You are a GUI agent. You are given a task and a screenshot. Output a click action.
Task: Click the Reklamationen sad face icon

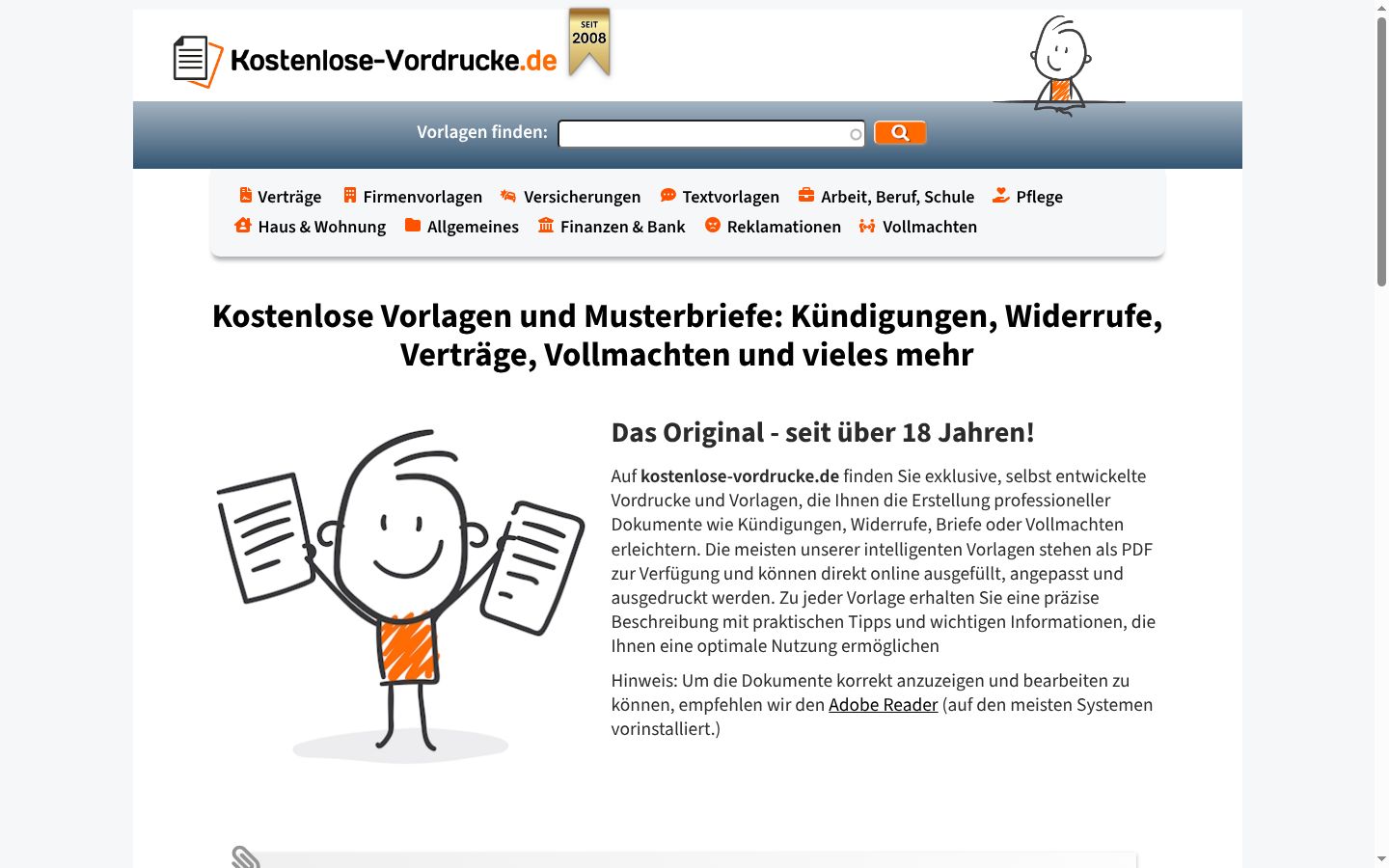(x=713, y=225)
